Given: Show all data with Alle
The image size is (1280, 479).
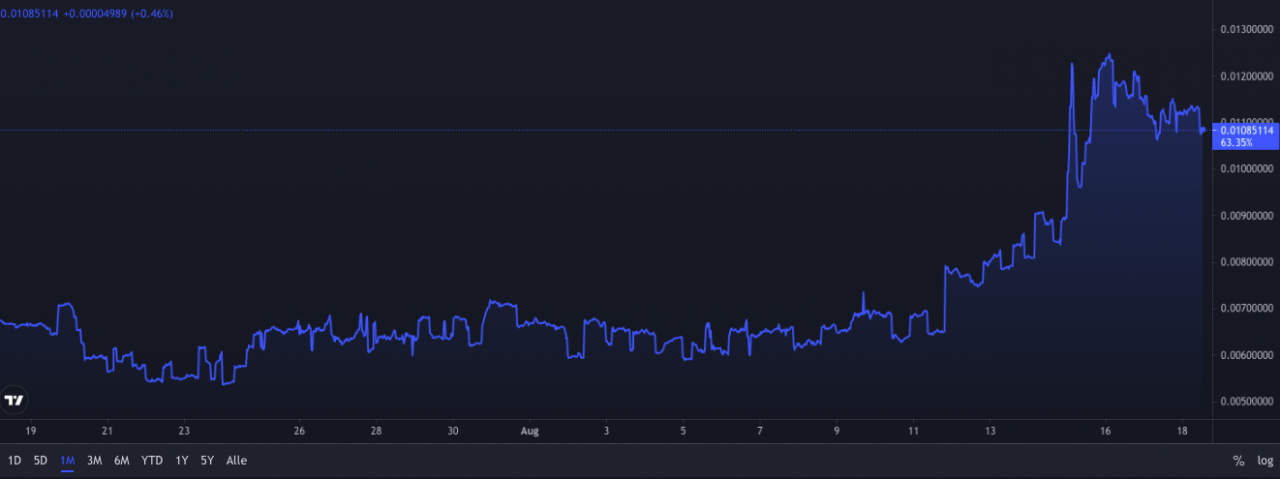Looking at the screenshot, I should pyautogui.click(x=236, y=461).
